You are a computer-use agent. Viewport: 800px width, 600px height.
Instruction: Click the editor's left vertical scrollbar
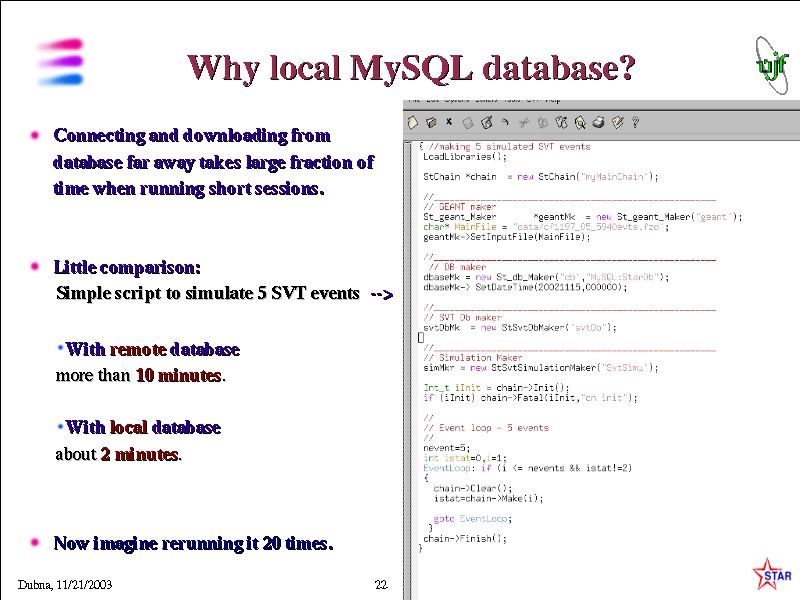tap(408, 370)
